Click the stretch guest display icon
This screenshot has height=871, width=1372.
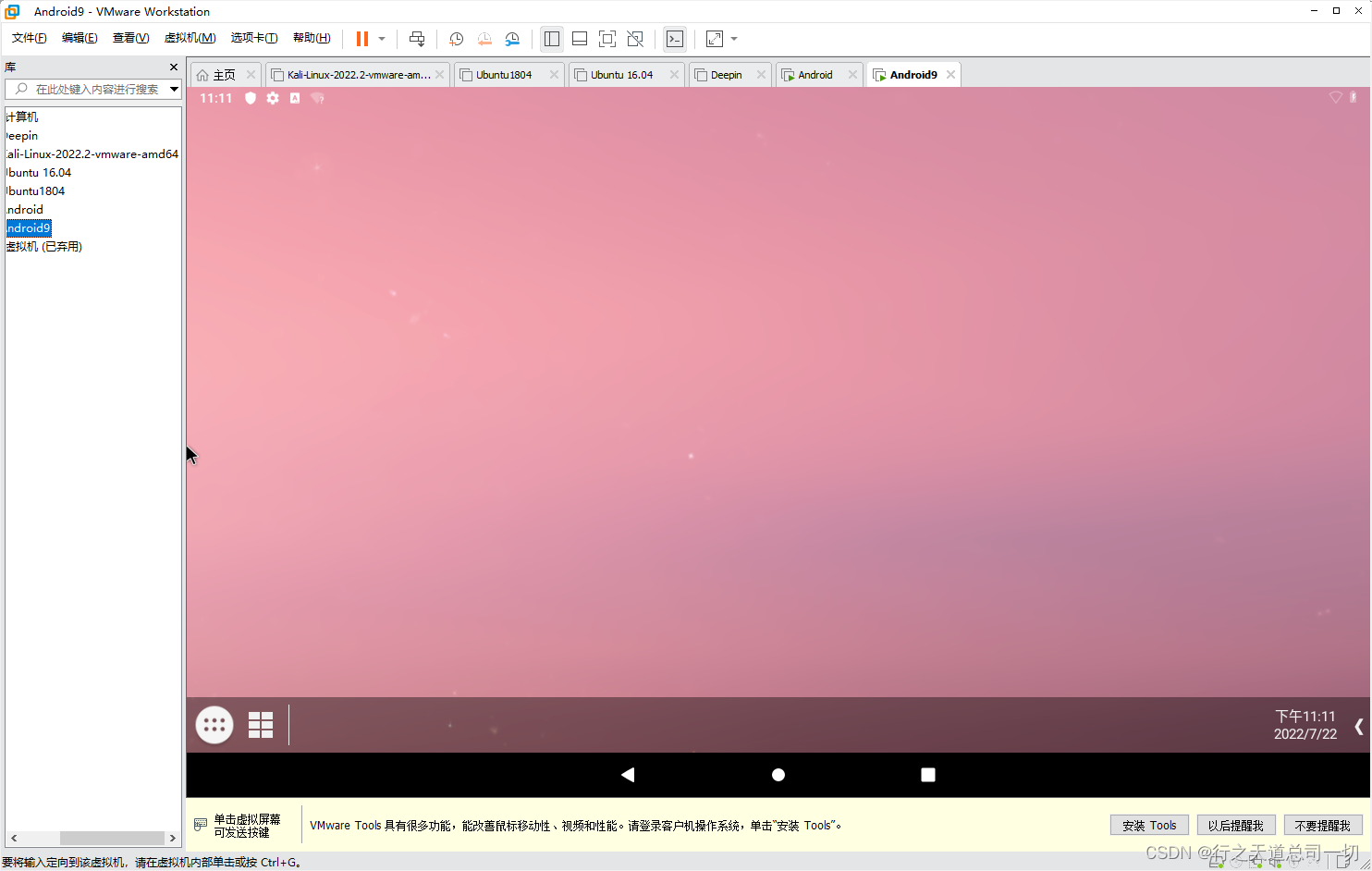[715, 39]
